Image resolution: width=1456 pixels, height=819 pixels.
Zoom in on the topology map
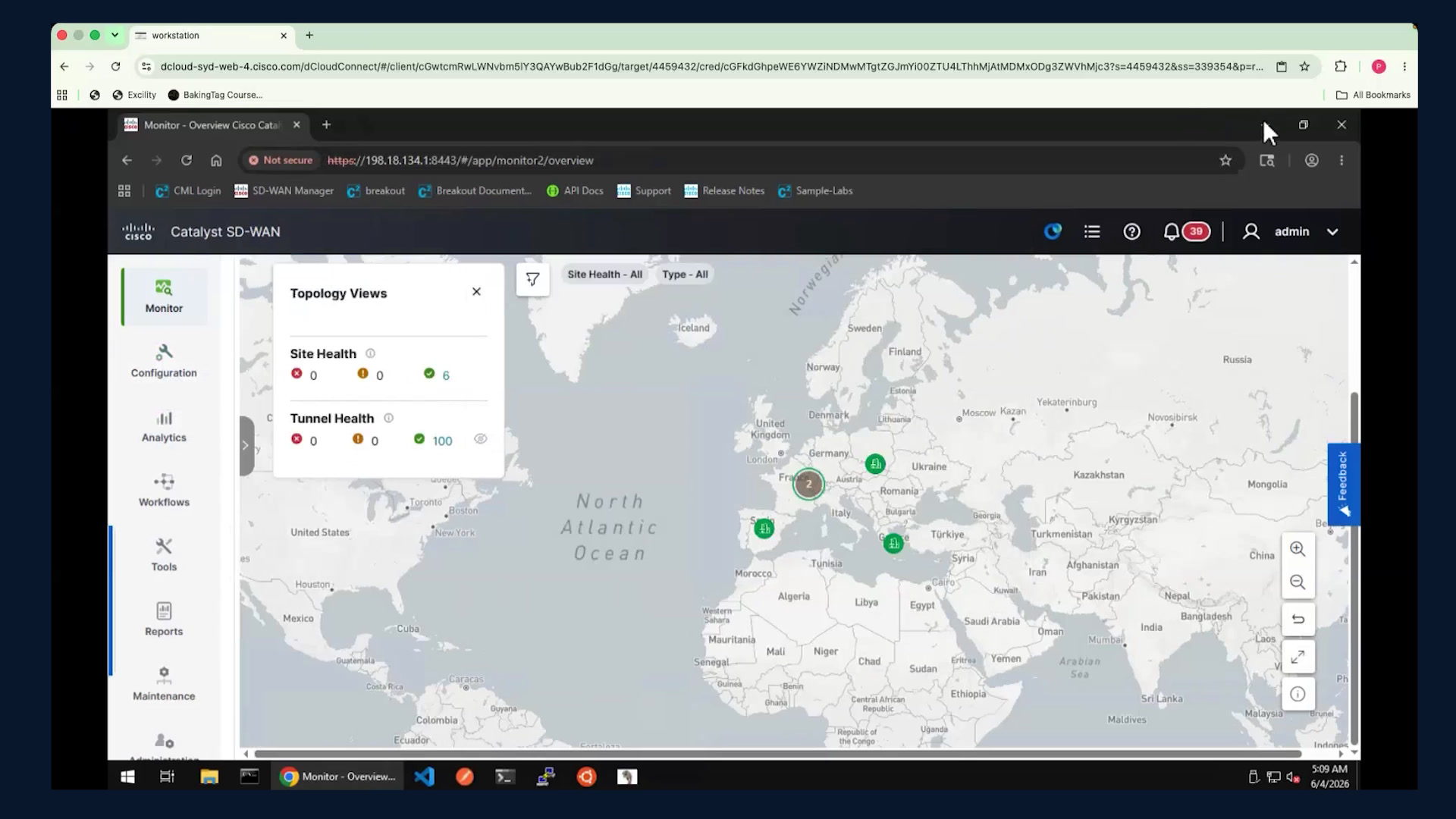pyautogui.click(x=1298, y=549)
